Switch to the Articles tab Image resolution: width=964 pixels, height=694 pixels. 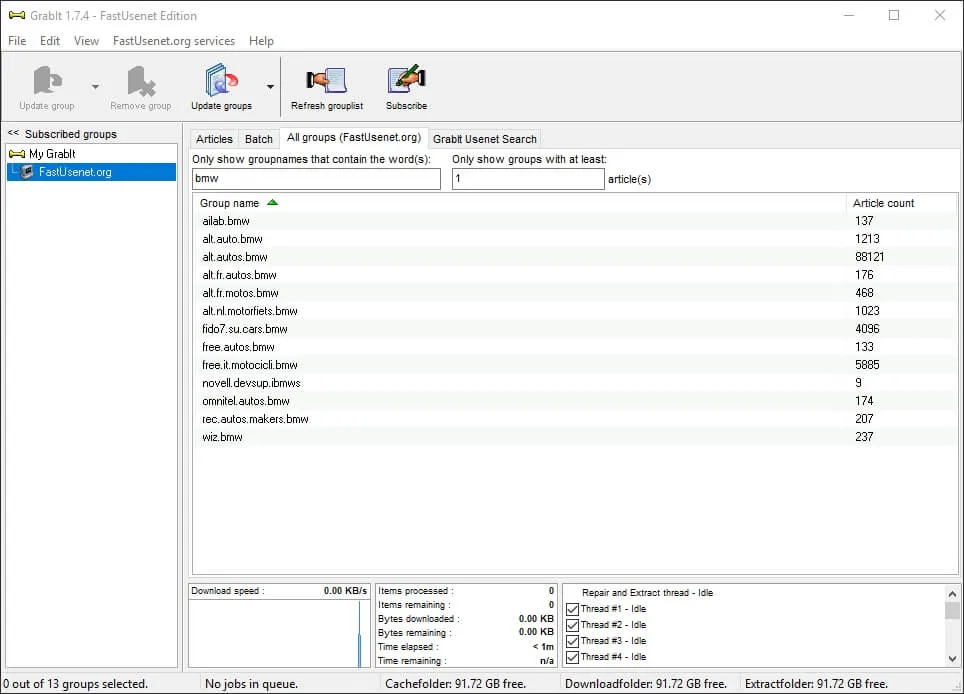pyautogui.click(x=214, y=139)
